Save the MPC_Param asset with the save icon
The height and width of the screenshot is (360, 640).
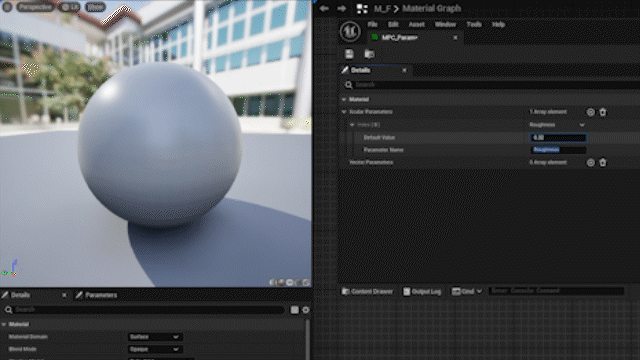(349, 54)
